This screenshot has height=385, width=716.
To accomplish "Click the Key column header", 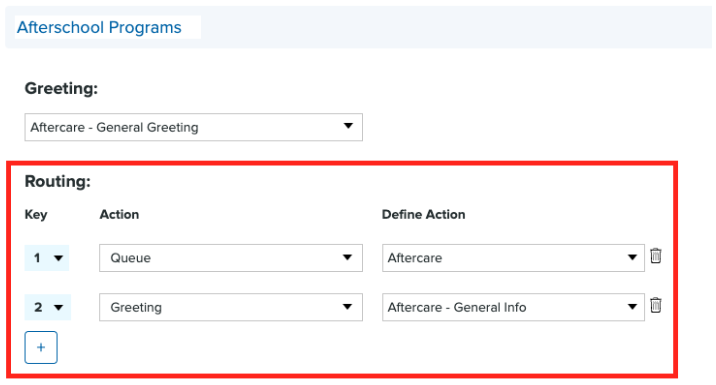I will click(x=36, y=215).
